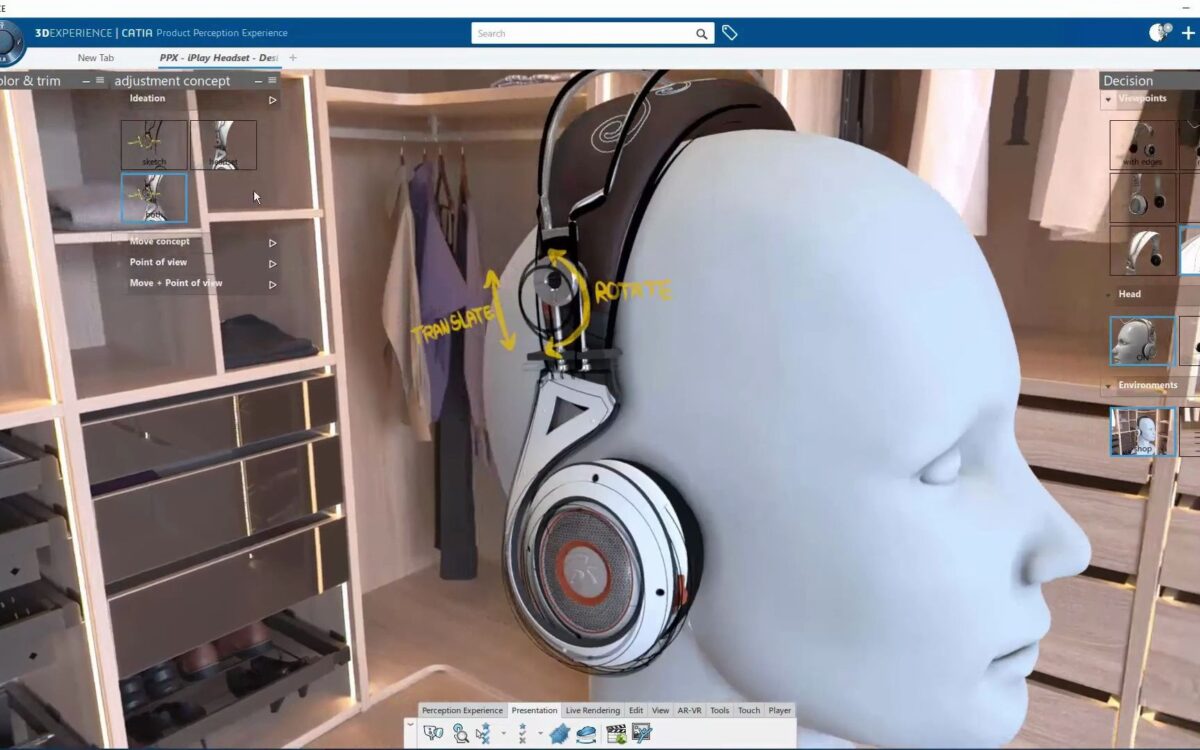This screenshot has width=1200, height=750.
Task: Select the highlighted both ideation thumbnail
Action: (154, 197)
